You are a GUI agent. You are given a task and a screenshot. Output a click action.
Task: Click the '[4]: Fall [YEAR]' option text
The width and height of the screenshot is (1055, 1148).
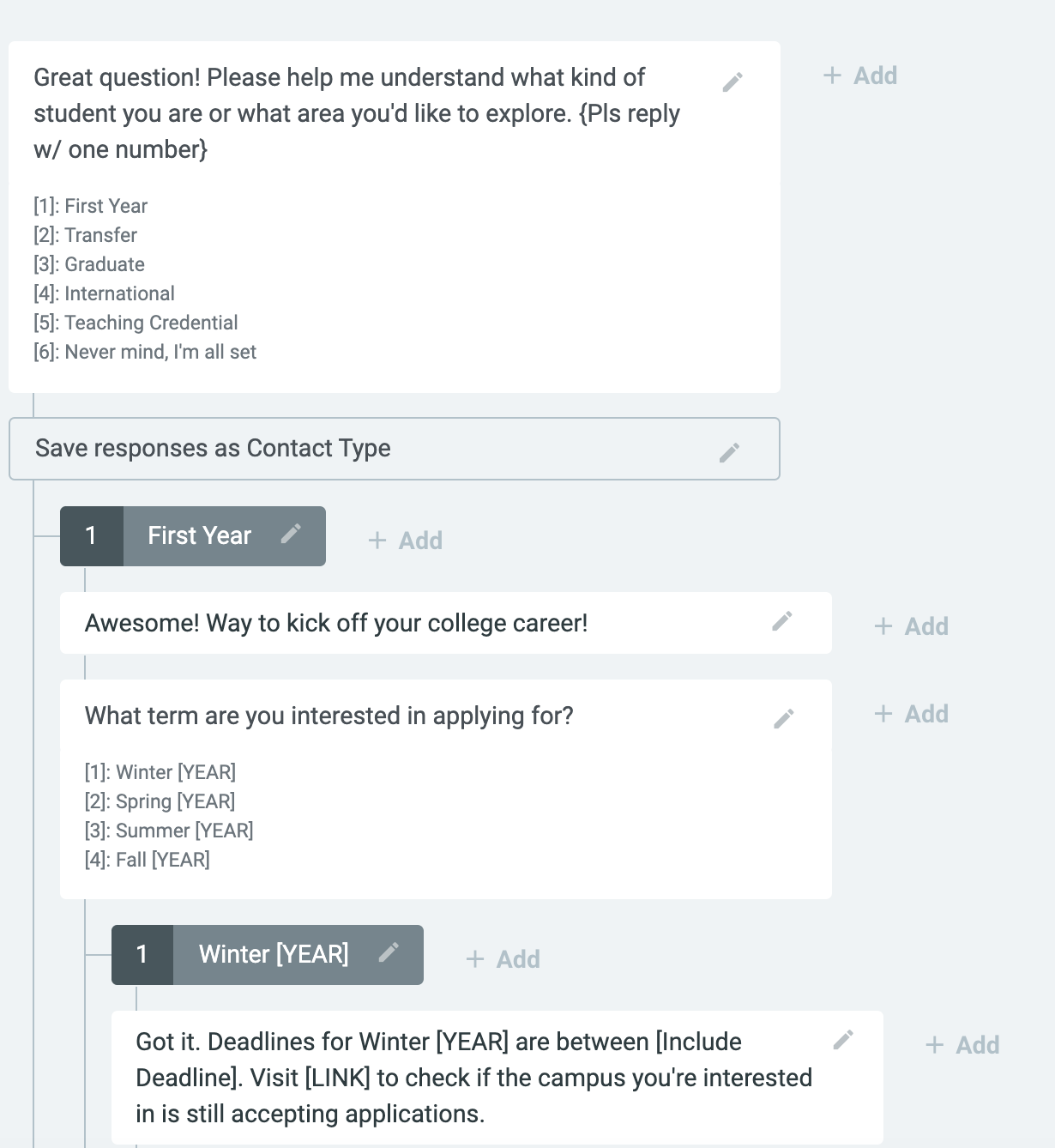pos(148,860)
